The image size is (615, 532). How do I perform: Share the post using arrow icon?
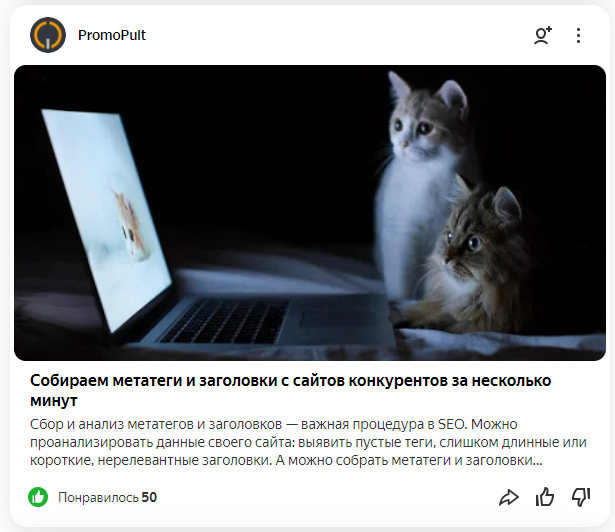click(x=509, y=497)
